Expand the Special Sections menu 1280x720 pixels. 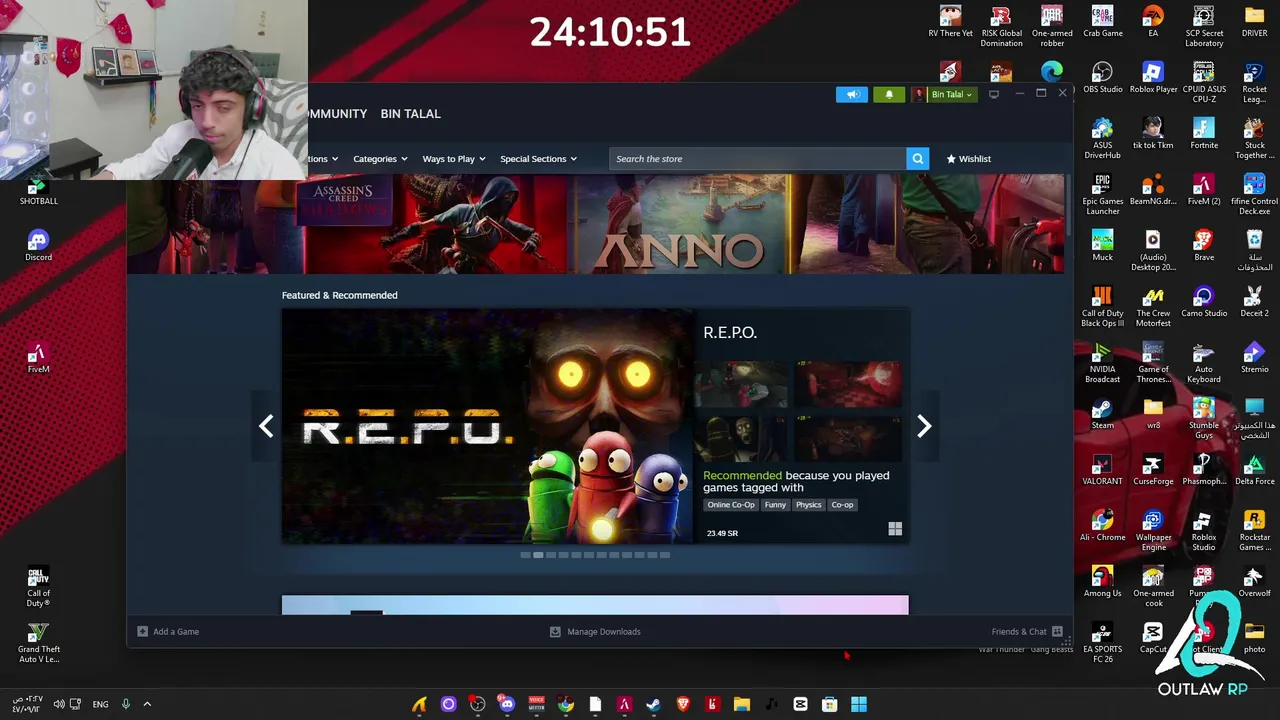coord(538,159)
